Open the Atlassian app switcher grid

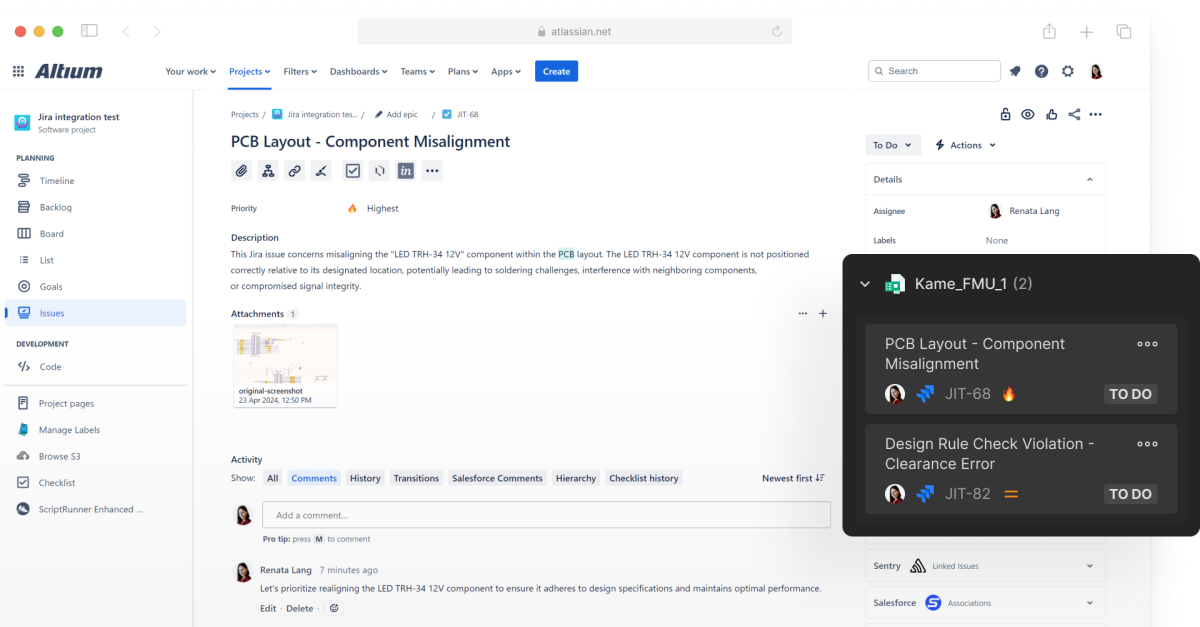click(17, 70)
